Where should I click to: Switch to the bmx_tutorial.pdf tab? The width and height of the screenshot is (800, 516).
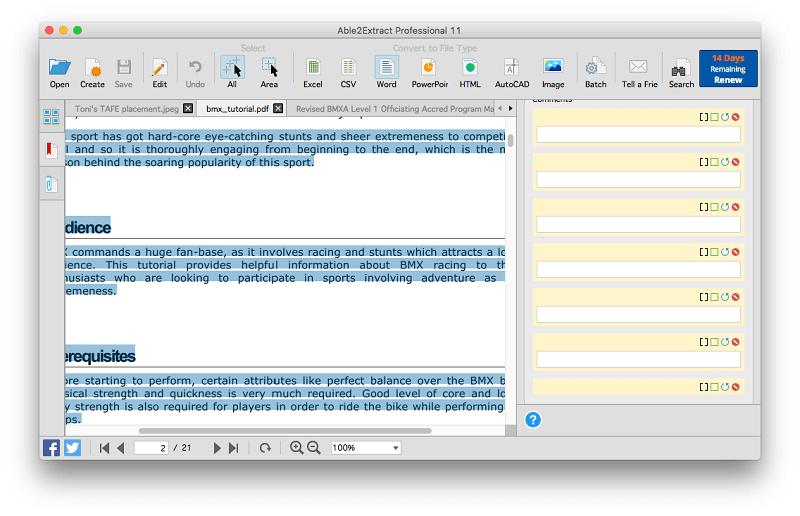pos(237,109)
